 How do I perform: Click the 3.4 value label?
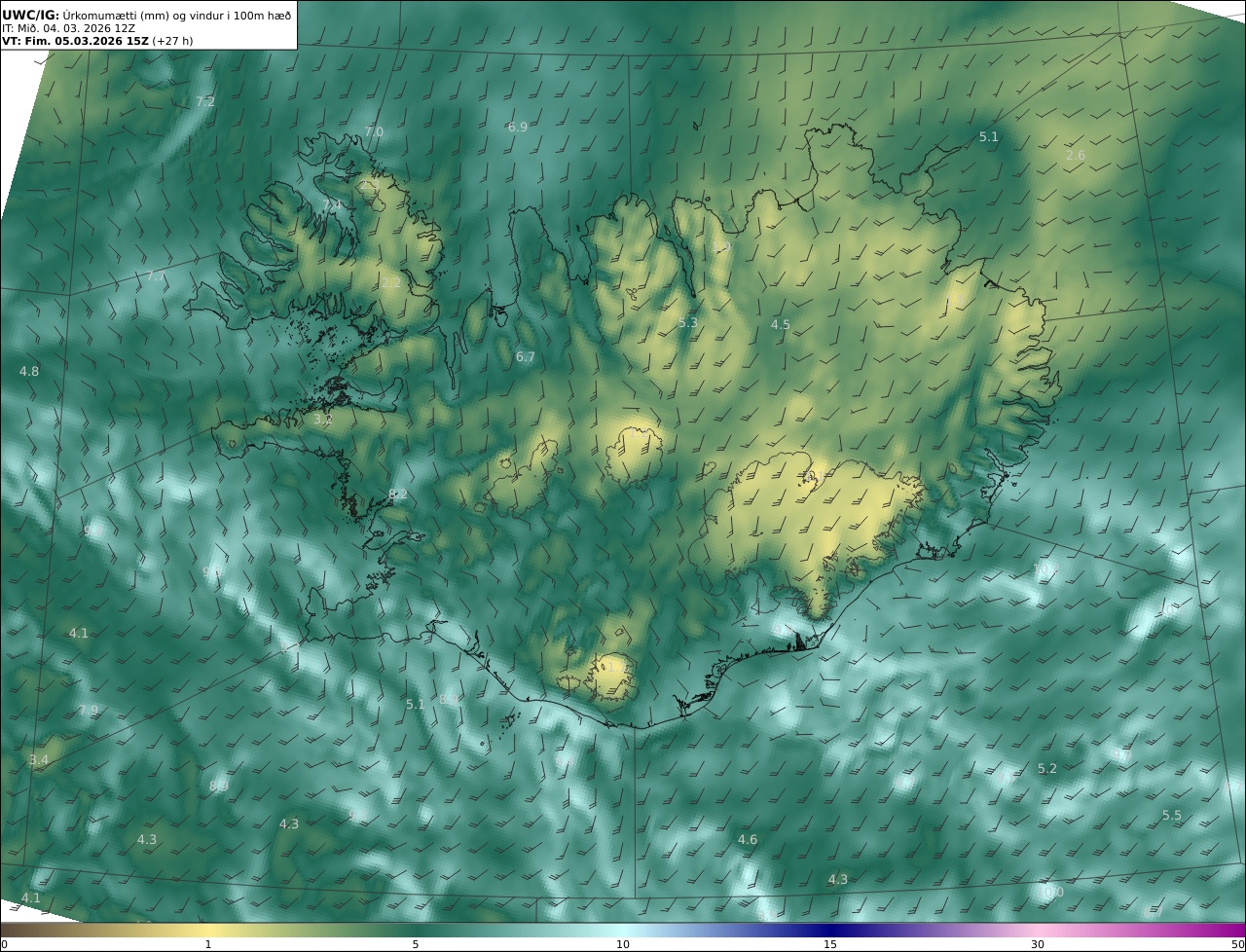[x=39, y=759]
